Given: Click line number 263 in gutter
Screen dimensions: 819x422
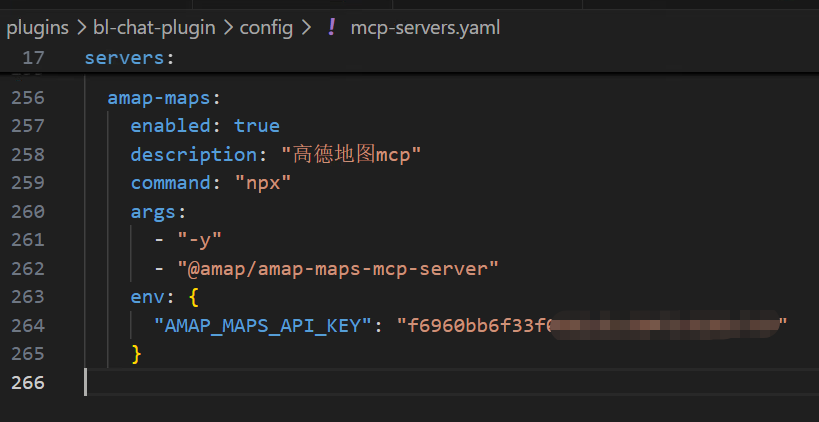Looking at the screenshot, I should 28,297.
